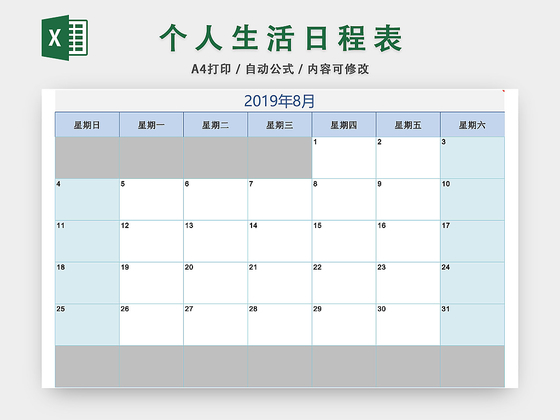This screenshot has width=560, height=420.
Task: Select the day 13 calendar cell
Action: pyautogui.click(x=215, y=241)
